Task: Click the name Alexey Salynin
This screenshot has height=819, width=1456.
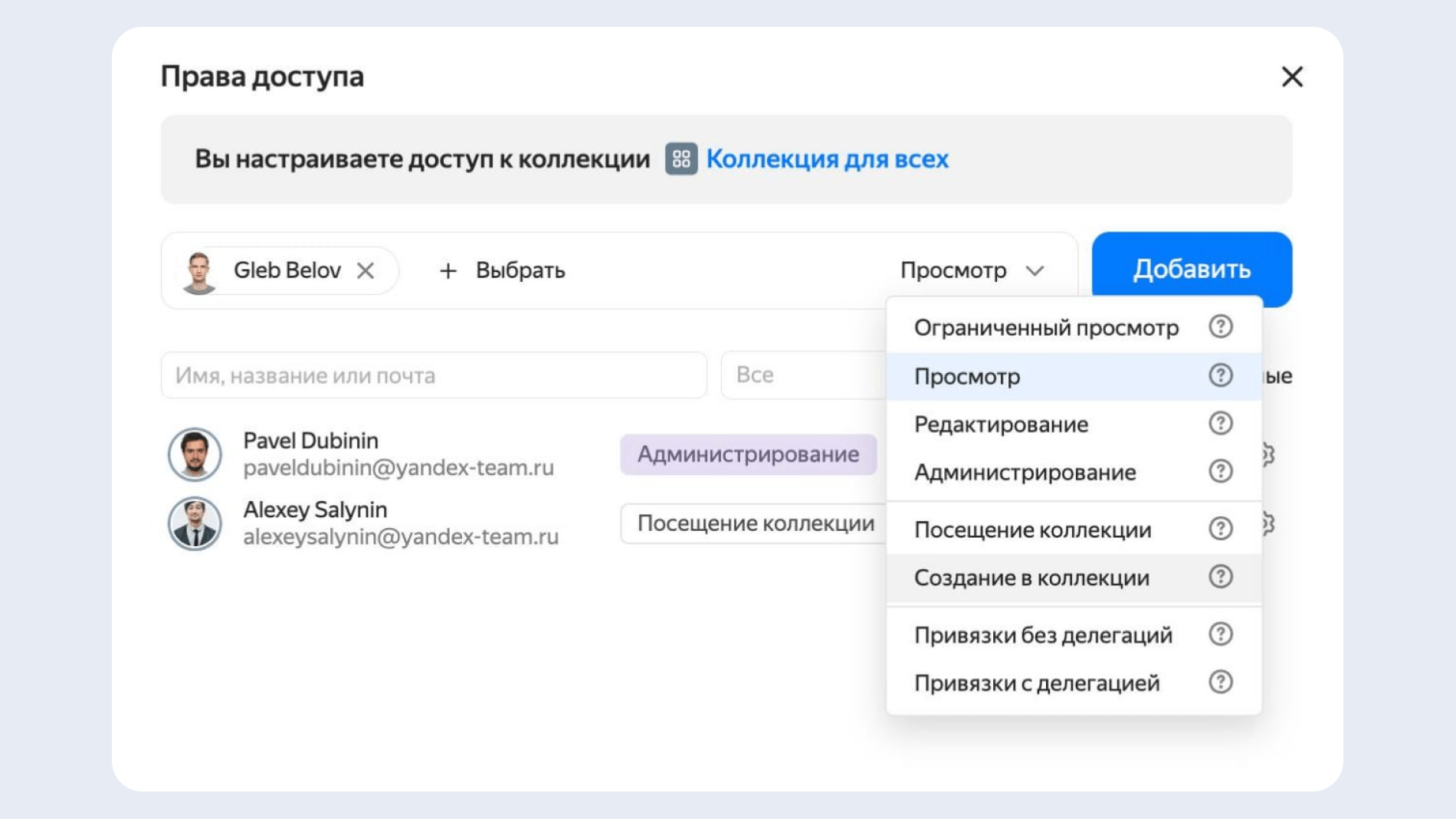Action: tap(315, 509)
